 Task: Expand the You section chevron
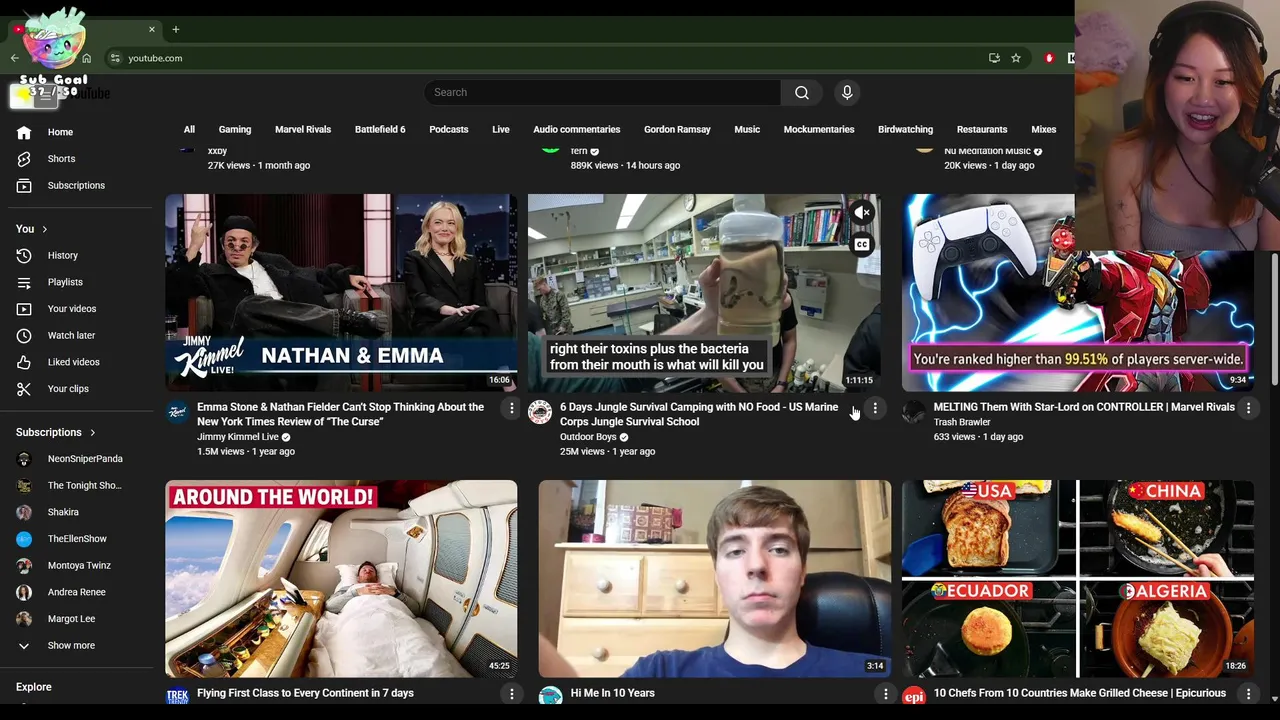click(44, 229)
